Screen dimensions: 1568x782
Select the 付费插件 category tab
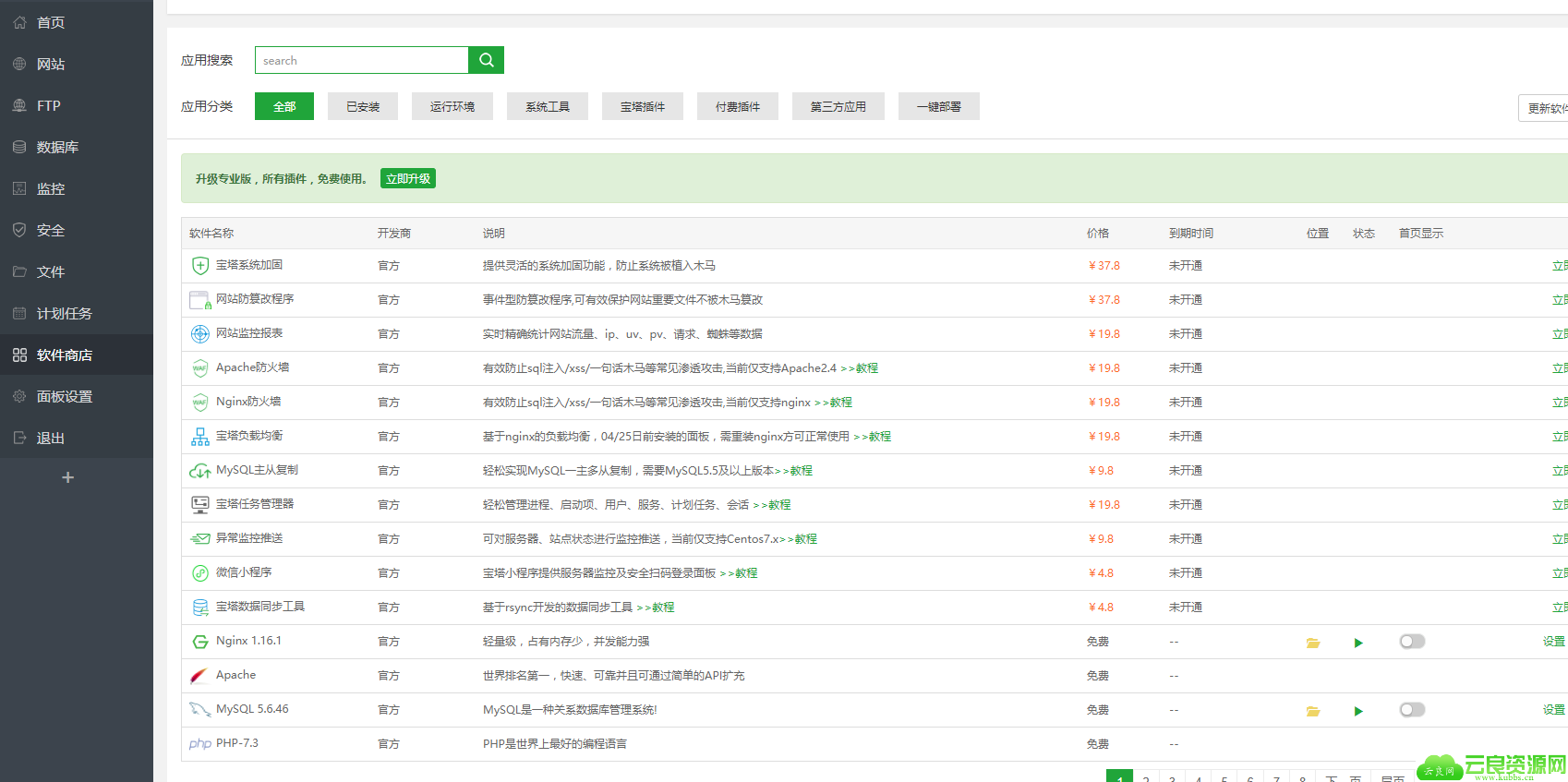pos(738,106)
